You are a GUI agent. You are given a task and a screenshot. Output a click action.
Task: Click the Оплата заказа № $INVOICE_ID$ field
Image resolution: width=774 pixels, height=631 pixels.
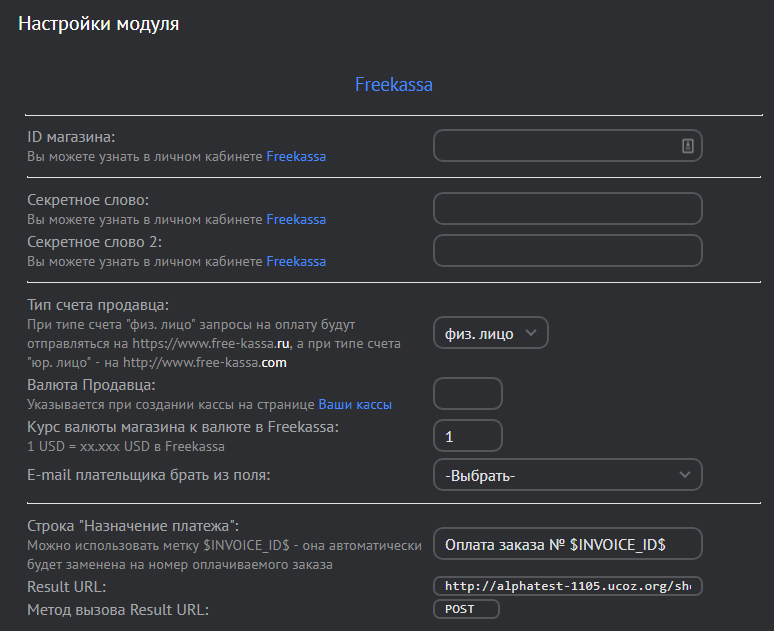[x=567, y=544]
